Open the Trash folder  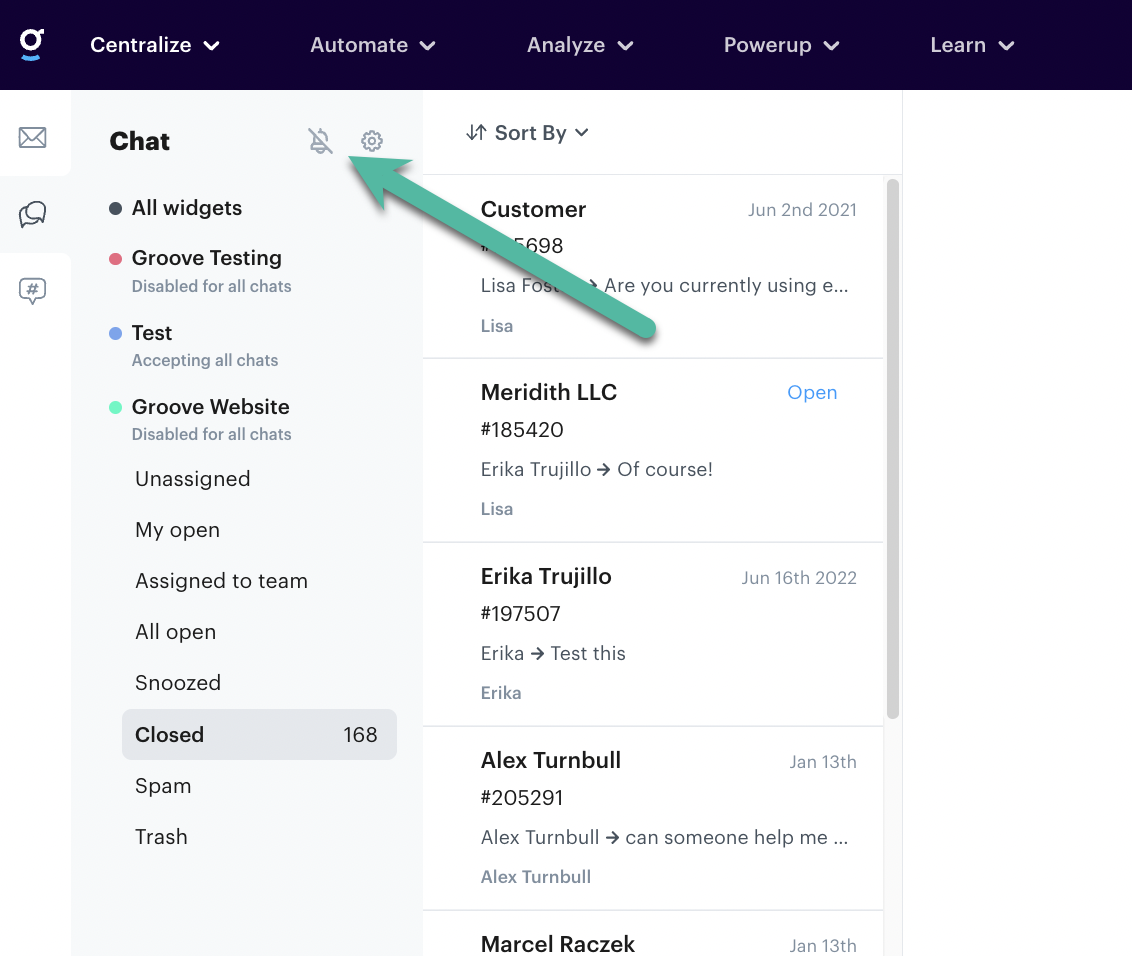(x=161, y=837)
